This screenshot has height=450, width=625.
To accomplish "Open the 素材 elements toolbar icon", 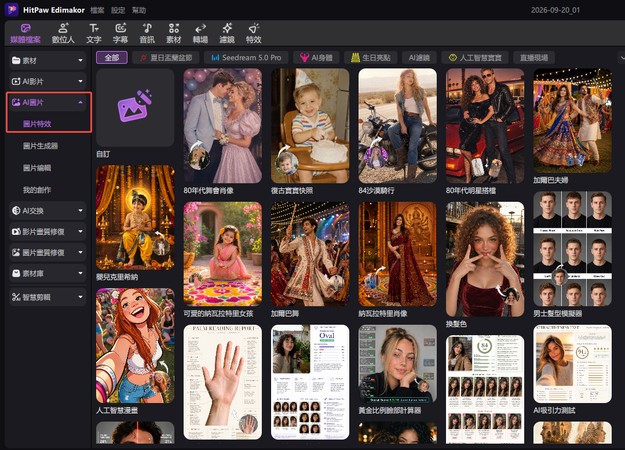I will click(x=174, y=33).
